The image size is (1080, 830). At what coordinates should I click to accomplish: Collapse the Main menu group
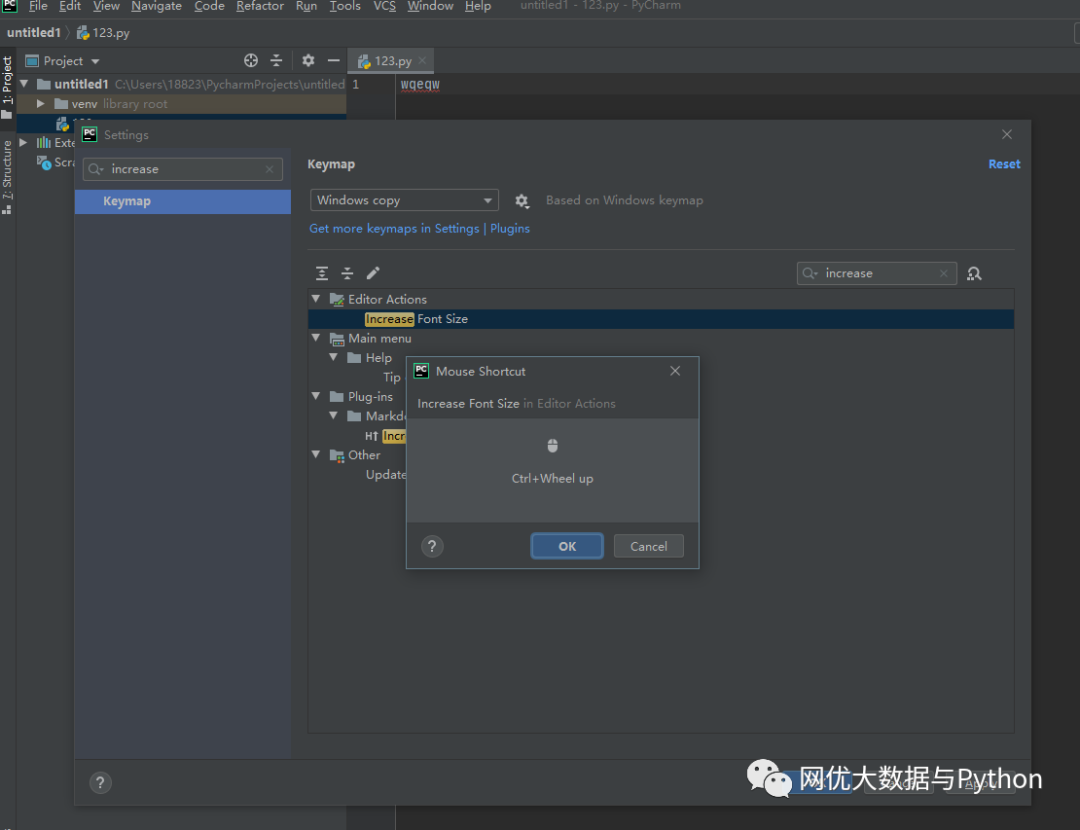(316, 338)
